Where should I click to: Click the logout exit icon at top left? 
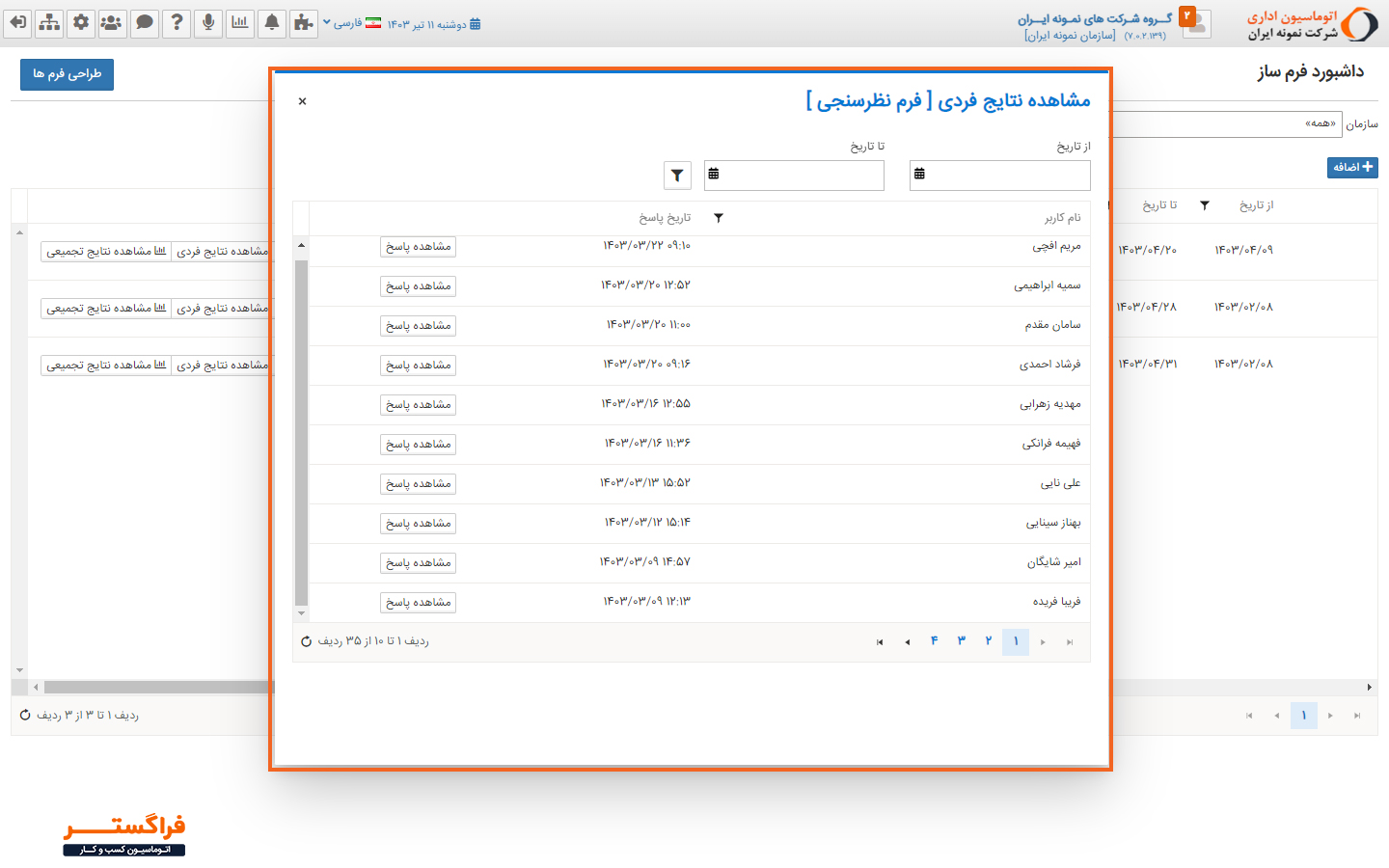17,23
